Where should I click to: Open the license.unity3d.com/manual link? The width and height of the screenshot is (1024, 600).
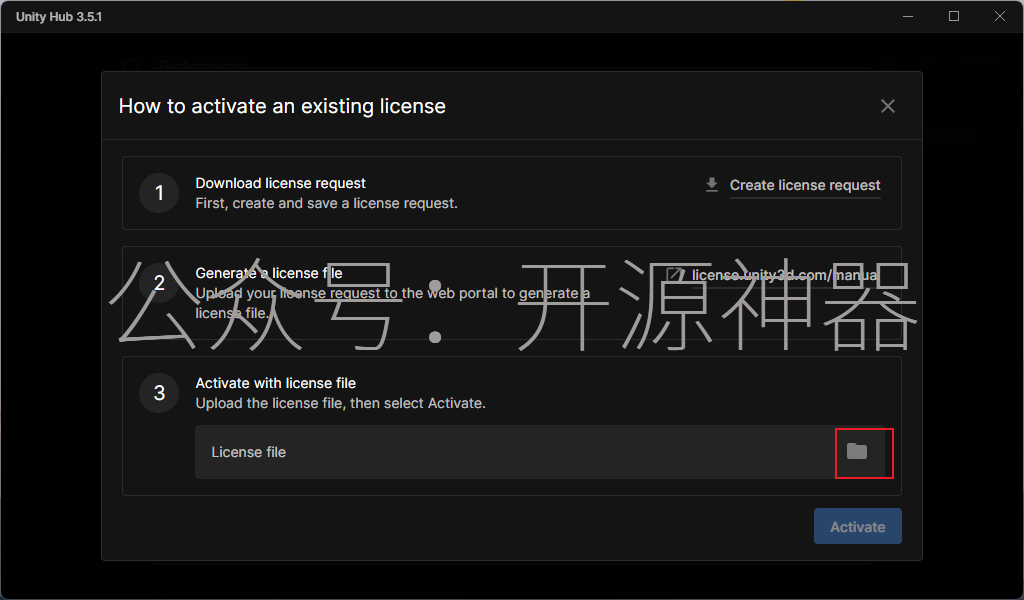[784, 275]
